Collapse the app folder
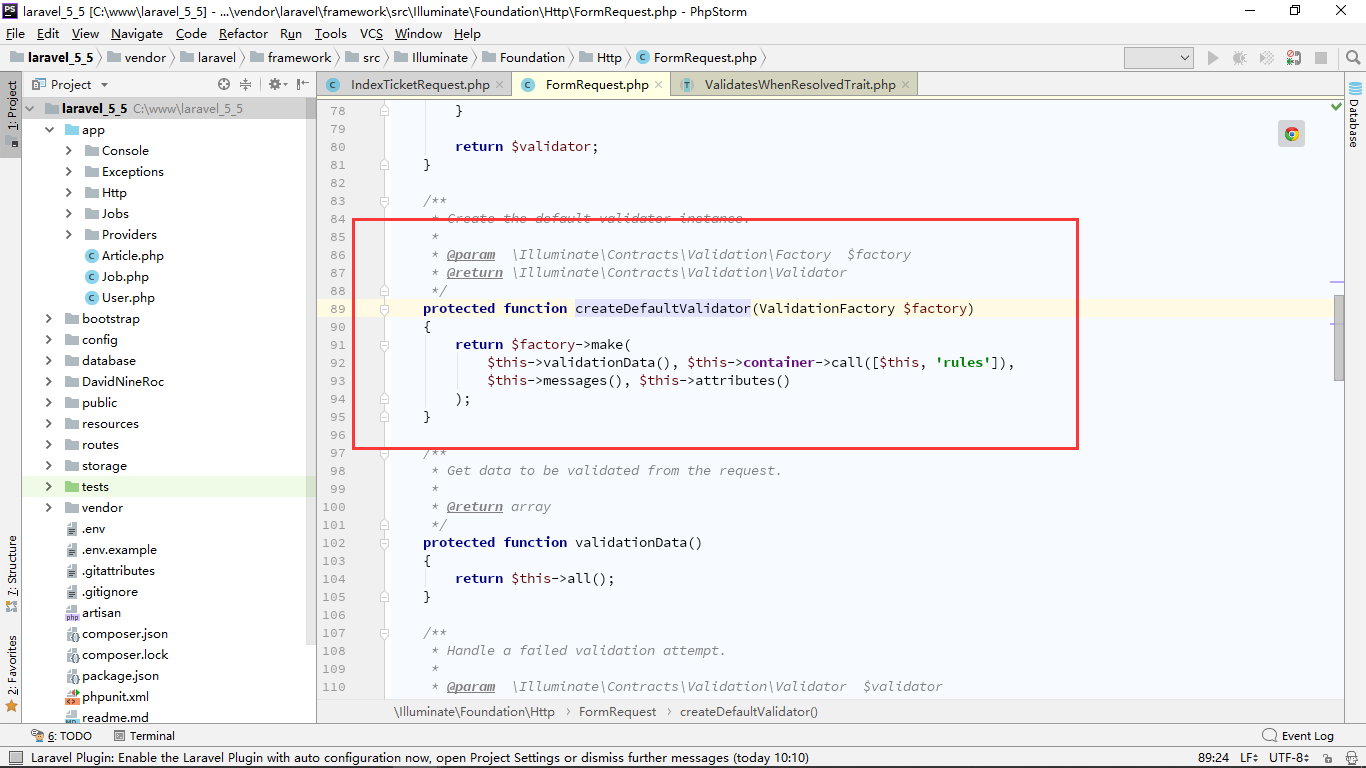Viewport: 1366px width, 768px height. 49,130
